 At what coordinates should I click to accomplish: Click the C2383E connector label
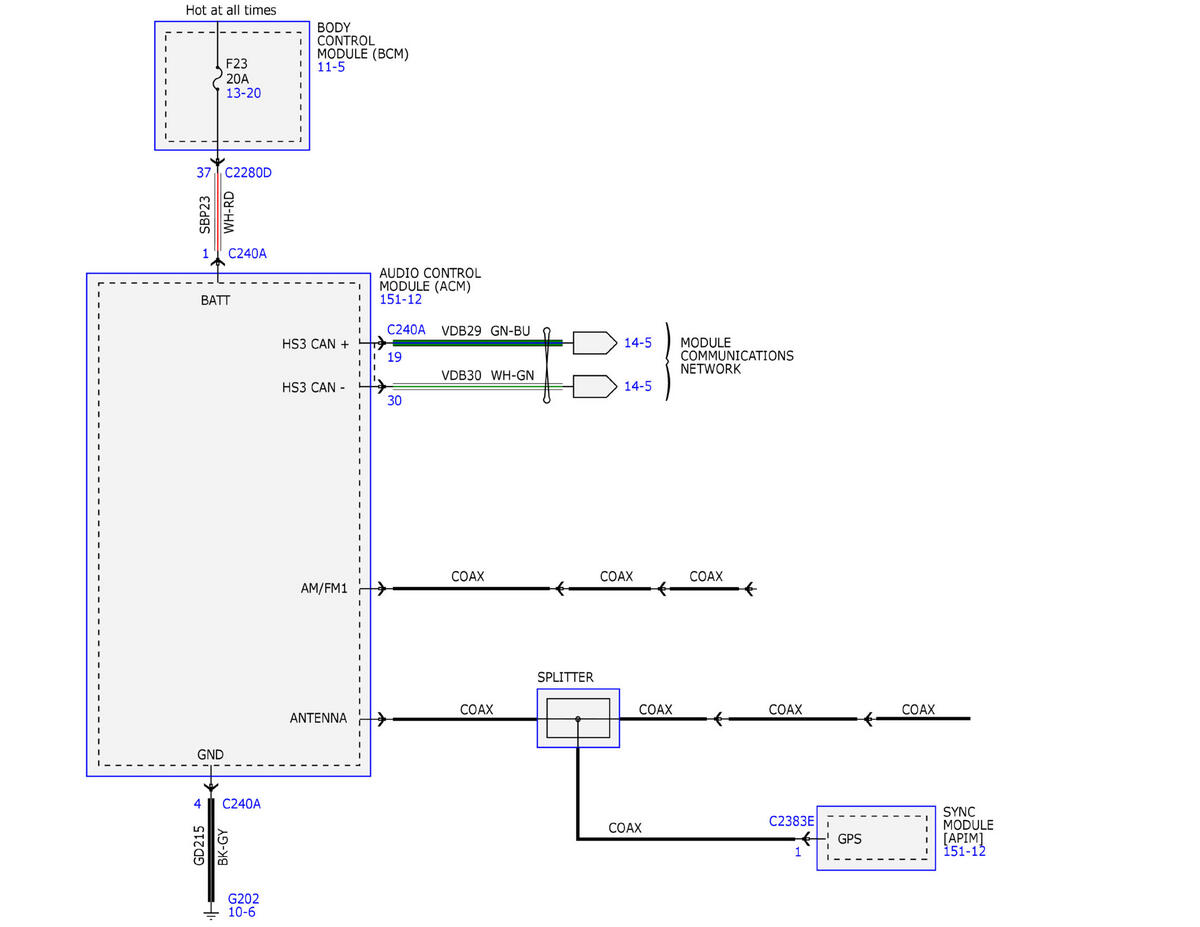pyautogui.click(x=791, y=821)
